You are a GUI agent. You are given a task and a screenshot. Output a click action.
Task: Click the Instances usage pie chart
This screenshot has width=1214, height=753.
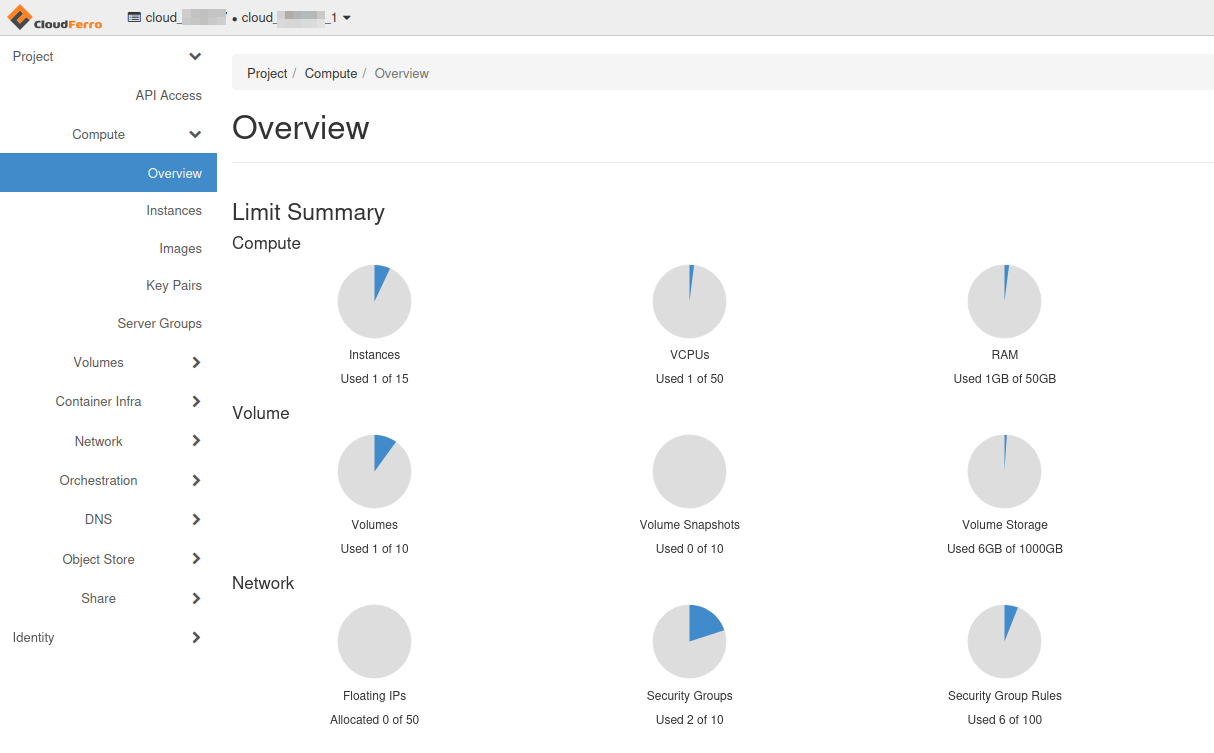[x=374, y=301]
